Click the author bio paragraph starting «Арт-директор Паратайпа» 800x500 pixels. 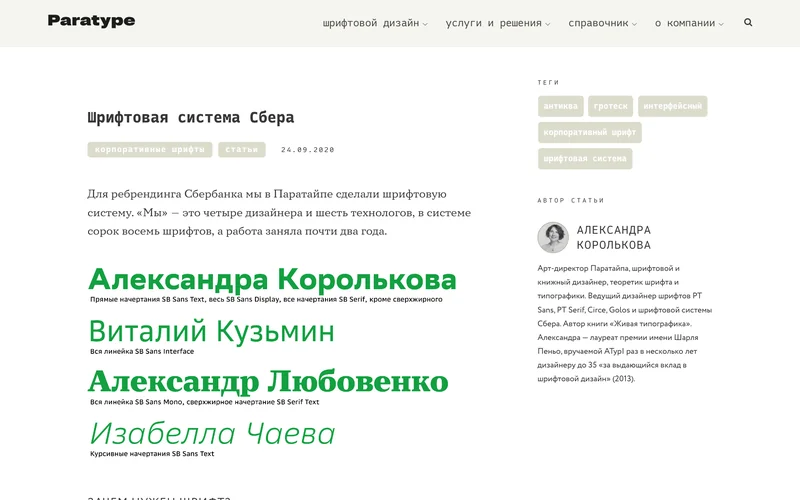point(624,323)
